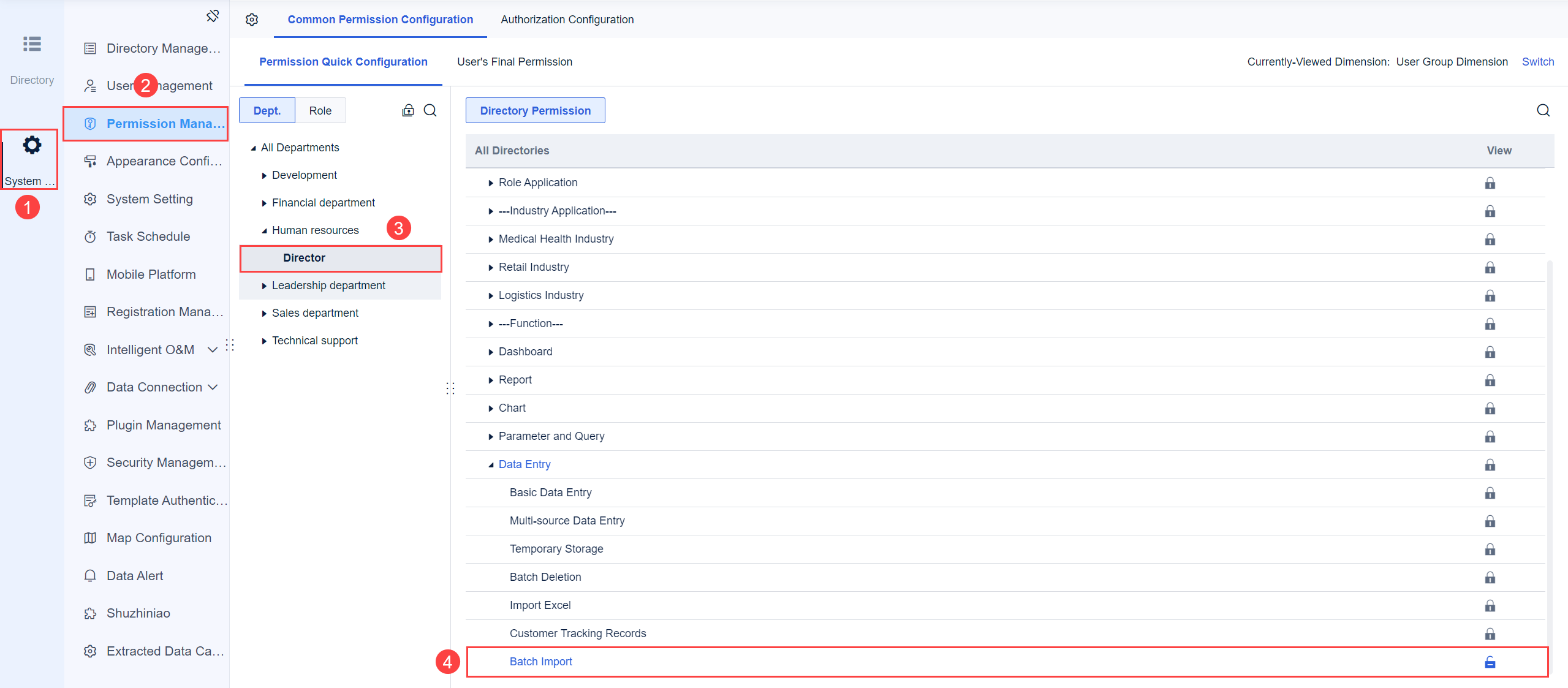Click the System gear icon
The height and width of the screenshot is (688, 1568).
tap(32, 146)
